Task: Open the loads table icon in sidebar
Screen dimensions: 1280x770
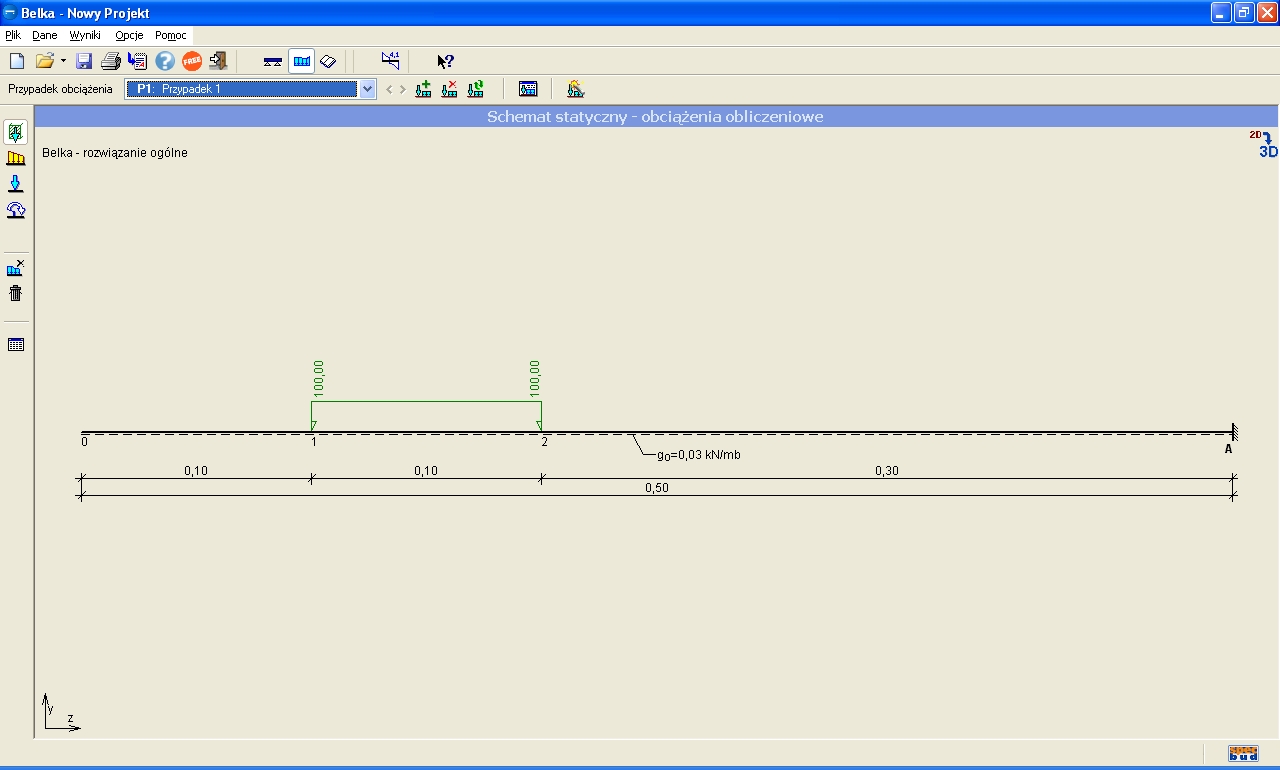Action: [x=16, y=345]
